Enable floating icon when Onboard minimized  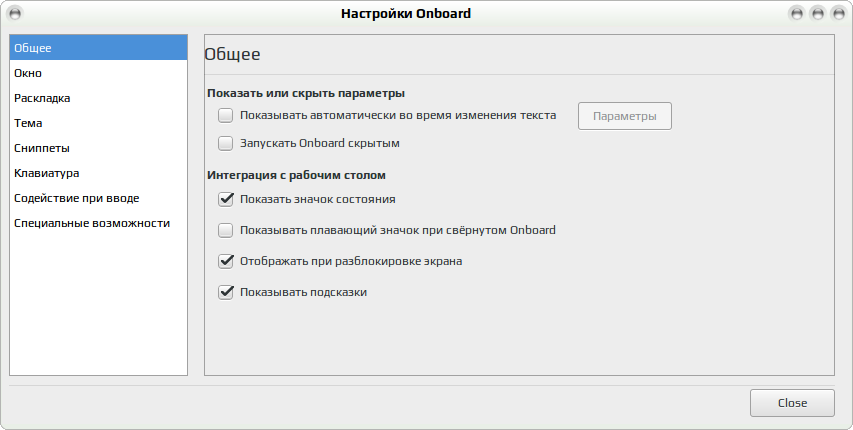point(225,230)
